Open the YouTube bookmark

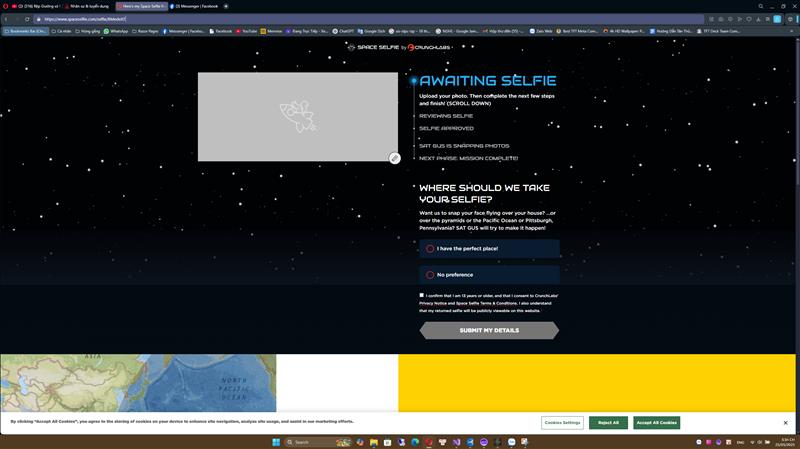click(248, 31)
